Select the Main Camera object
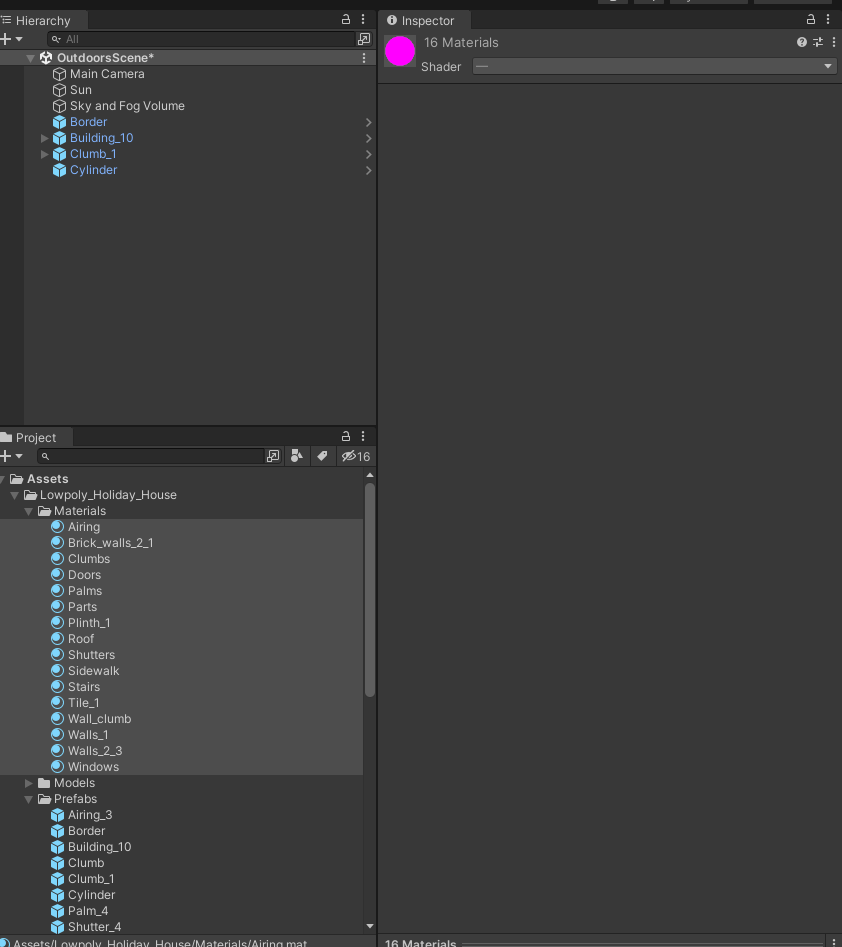 [x=106, y=74]
